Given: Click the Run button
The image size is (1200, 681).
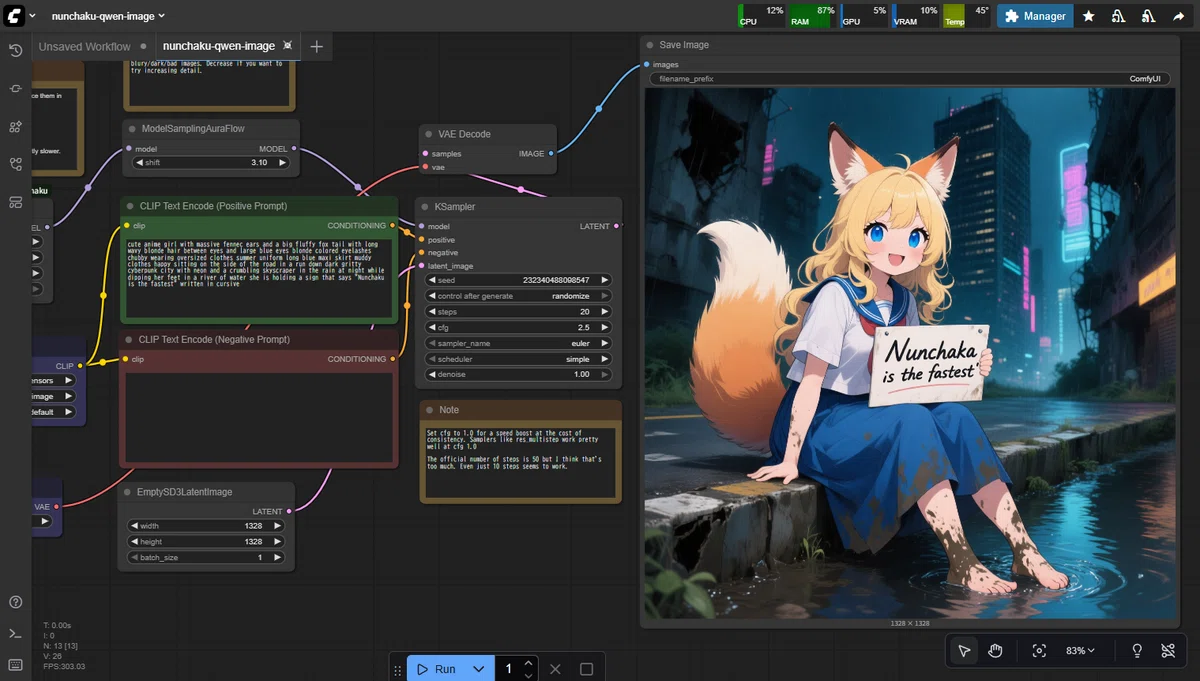Looking at the screenshot, I should point(437,669).
